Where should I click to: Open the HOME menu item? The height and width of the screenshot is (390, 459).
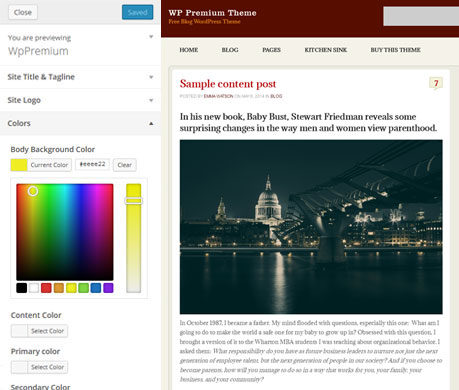tap(189, 50)
